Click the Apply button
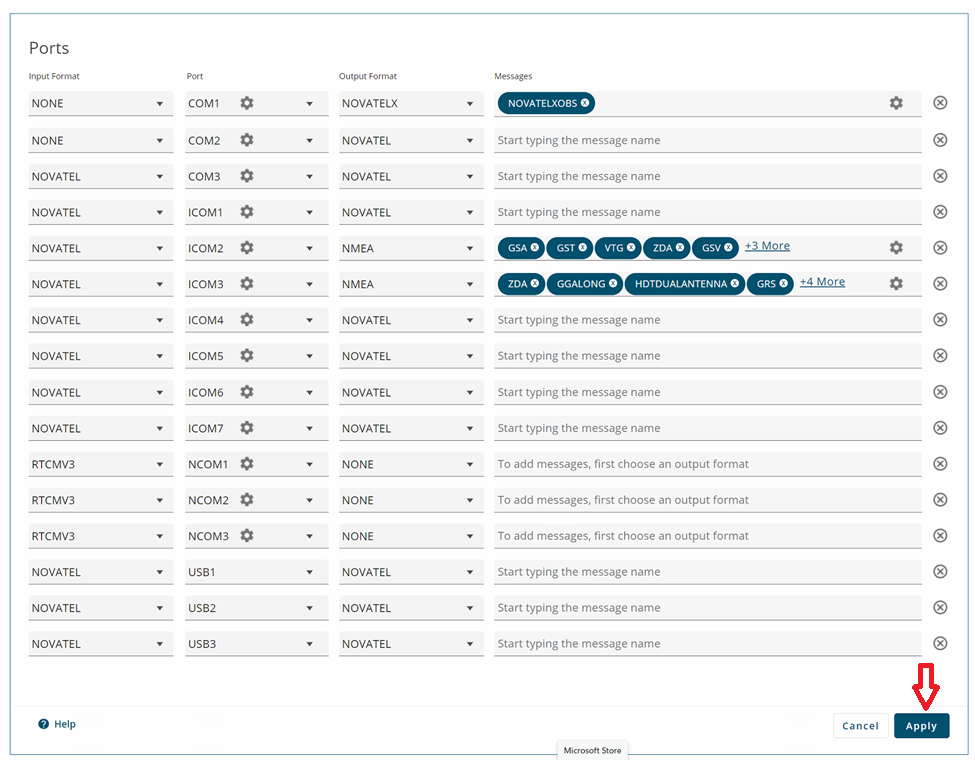This screenshot has width=975, height=760. [922, 726]
